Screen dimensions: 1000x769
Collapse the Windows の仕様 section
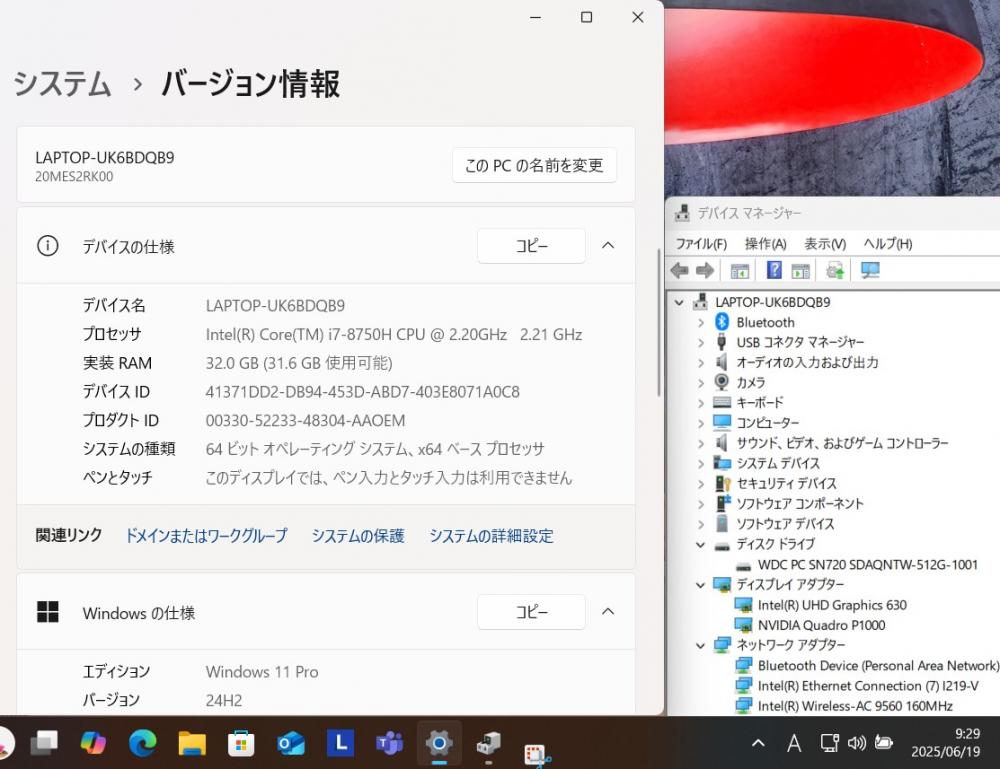point(608,612)
